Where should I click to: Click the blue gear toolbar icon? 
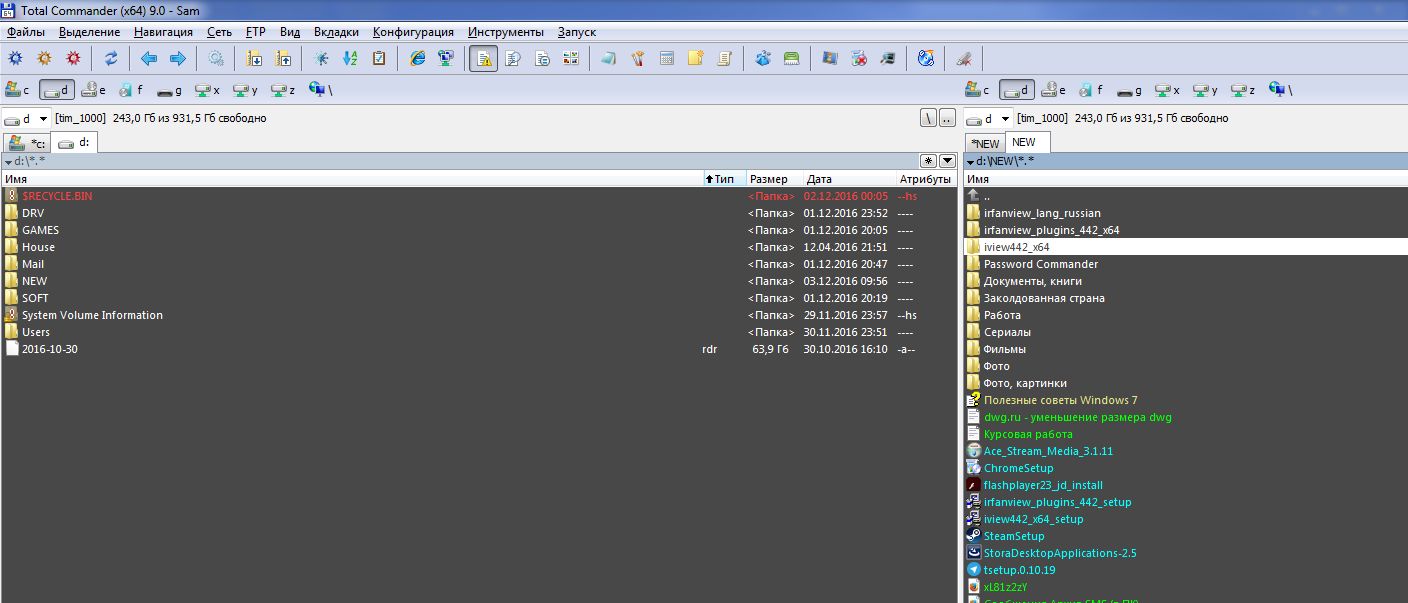coord(15,59)
